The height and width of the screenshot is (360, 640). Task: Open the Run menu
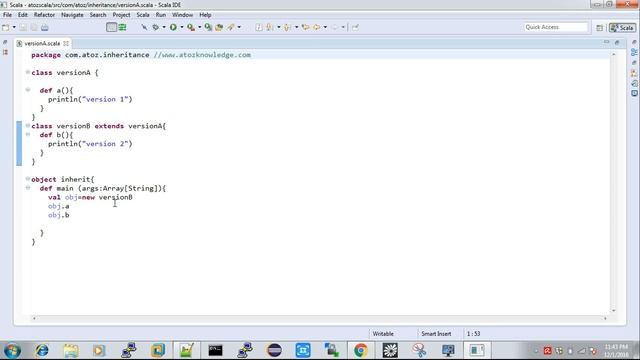click(161, 15)
